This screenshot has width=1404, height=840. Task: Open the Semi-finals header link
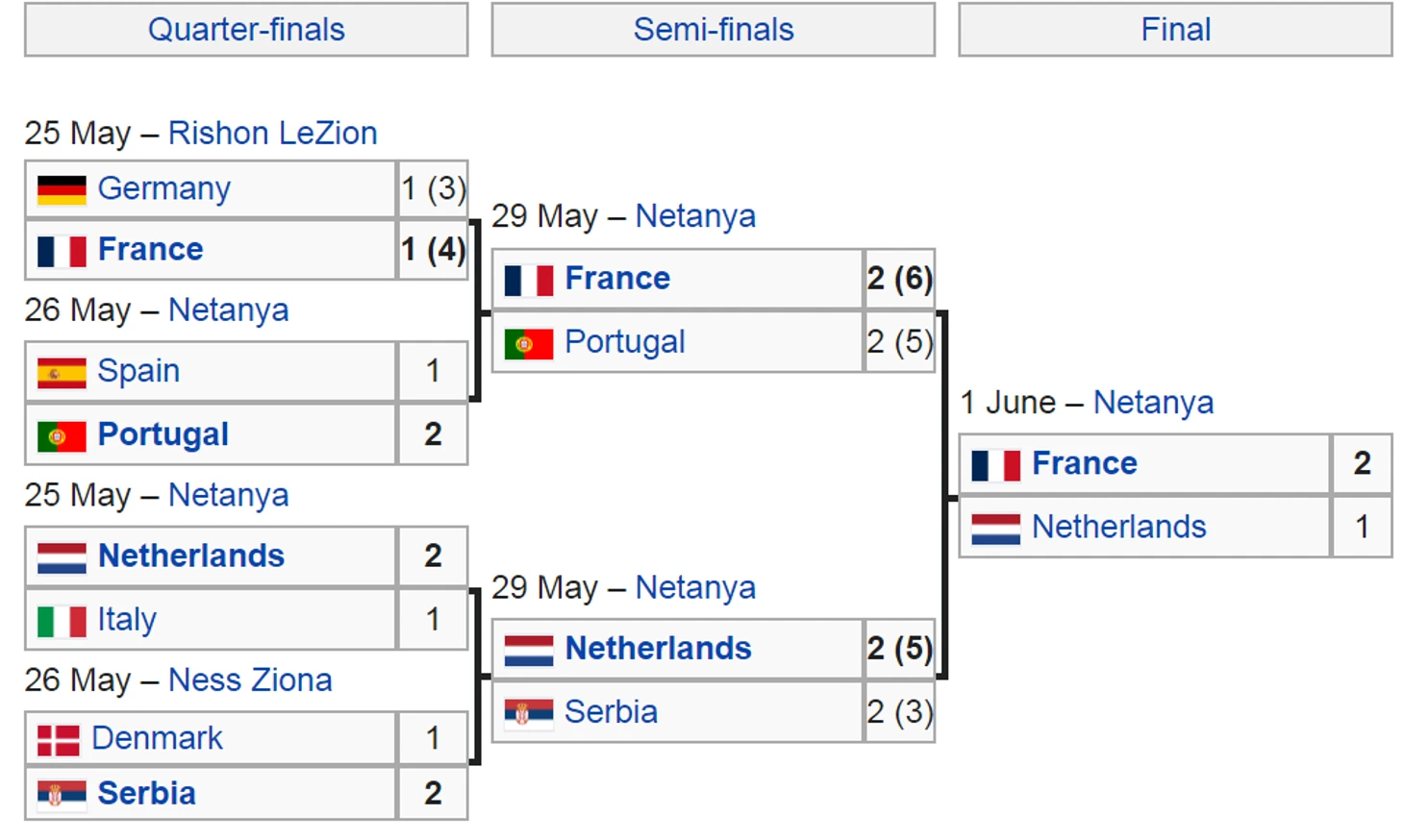(714, 30)
